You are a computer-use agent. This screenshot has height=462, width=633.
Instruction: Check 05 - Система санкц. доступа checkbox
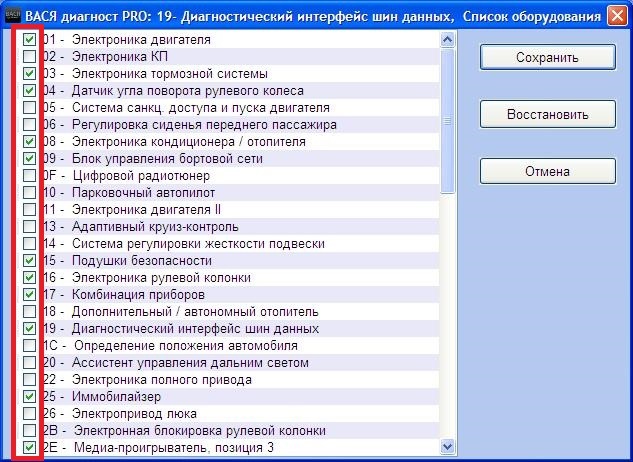pyautogui.click(x=29, y=107)
